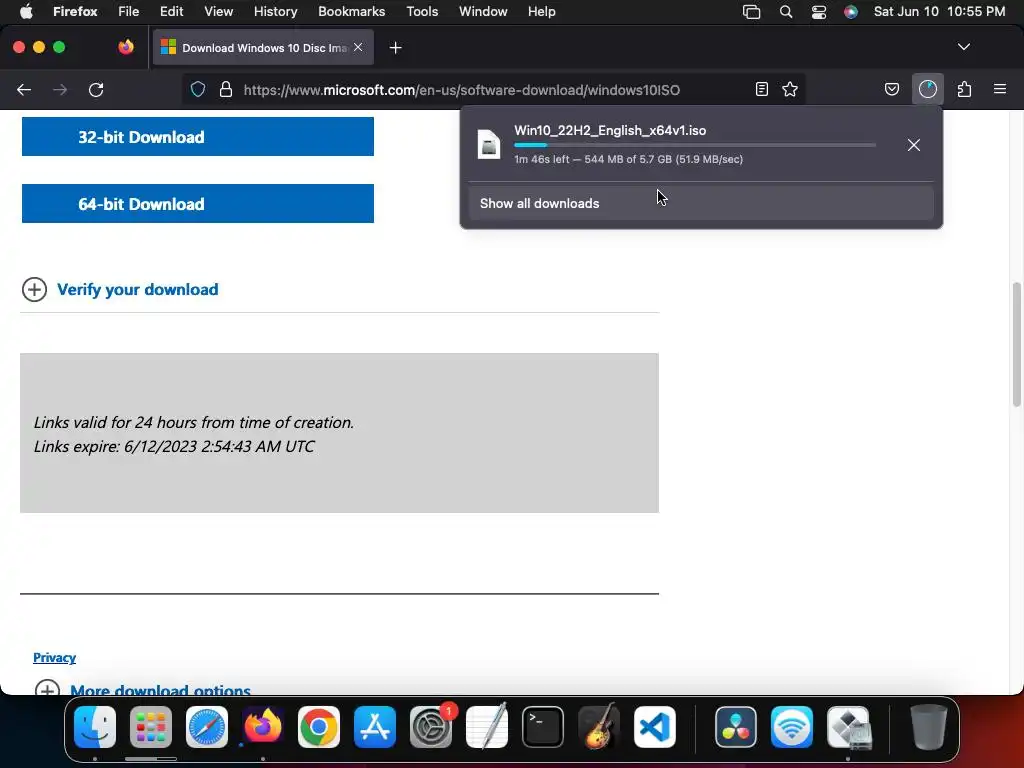1024x768 pixels.
Task: Start the 64-bit Download
Action: tap(198, 204)
